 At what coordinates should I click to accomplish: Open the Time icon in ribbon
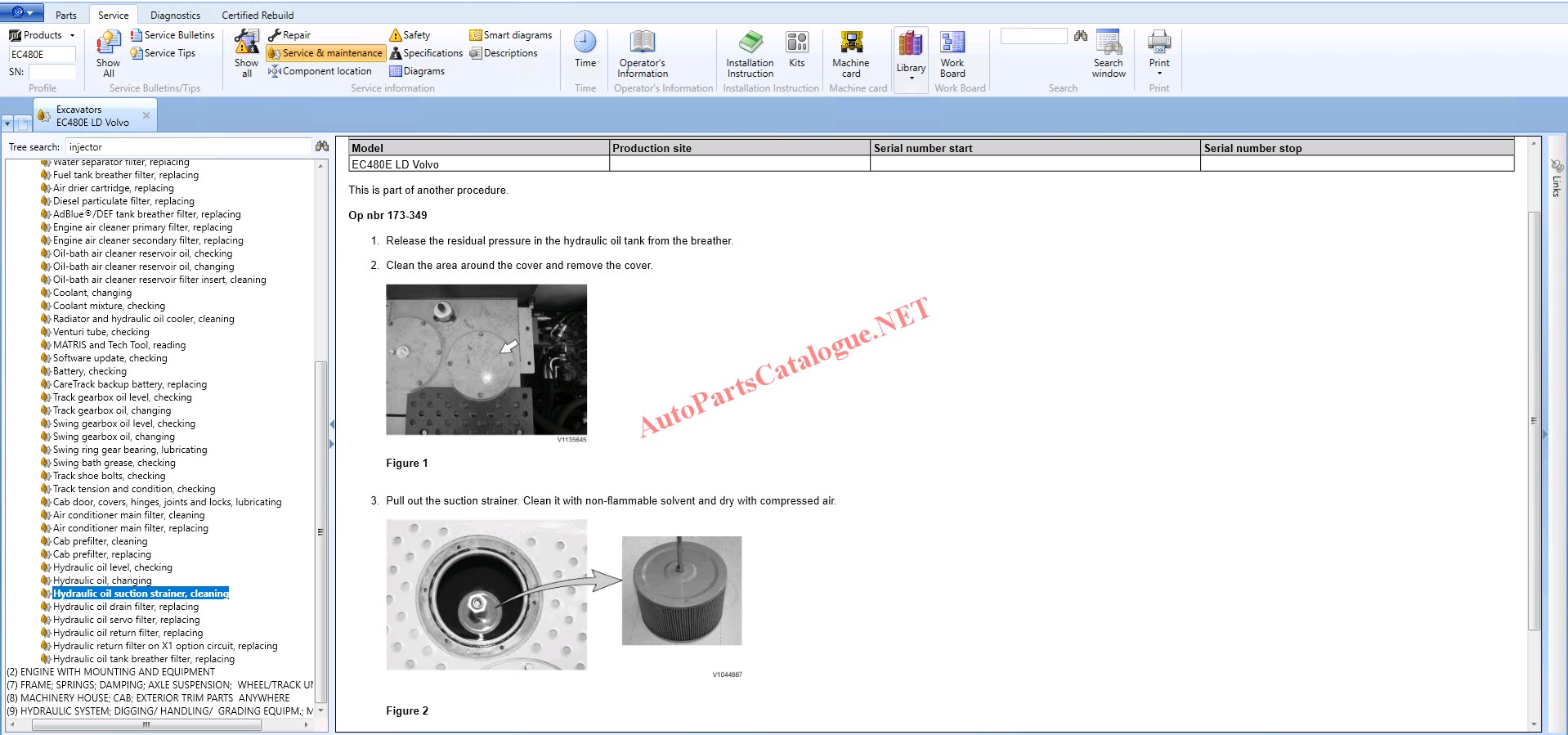coord(585,43)
